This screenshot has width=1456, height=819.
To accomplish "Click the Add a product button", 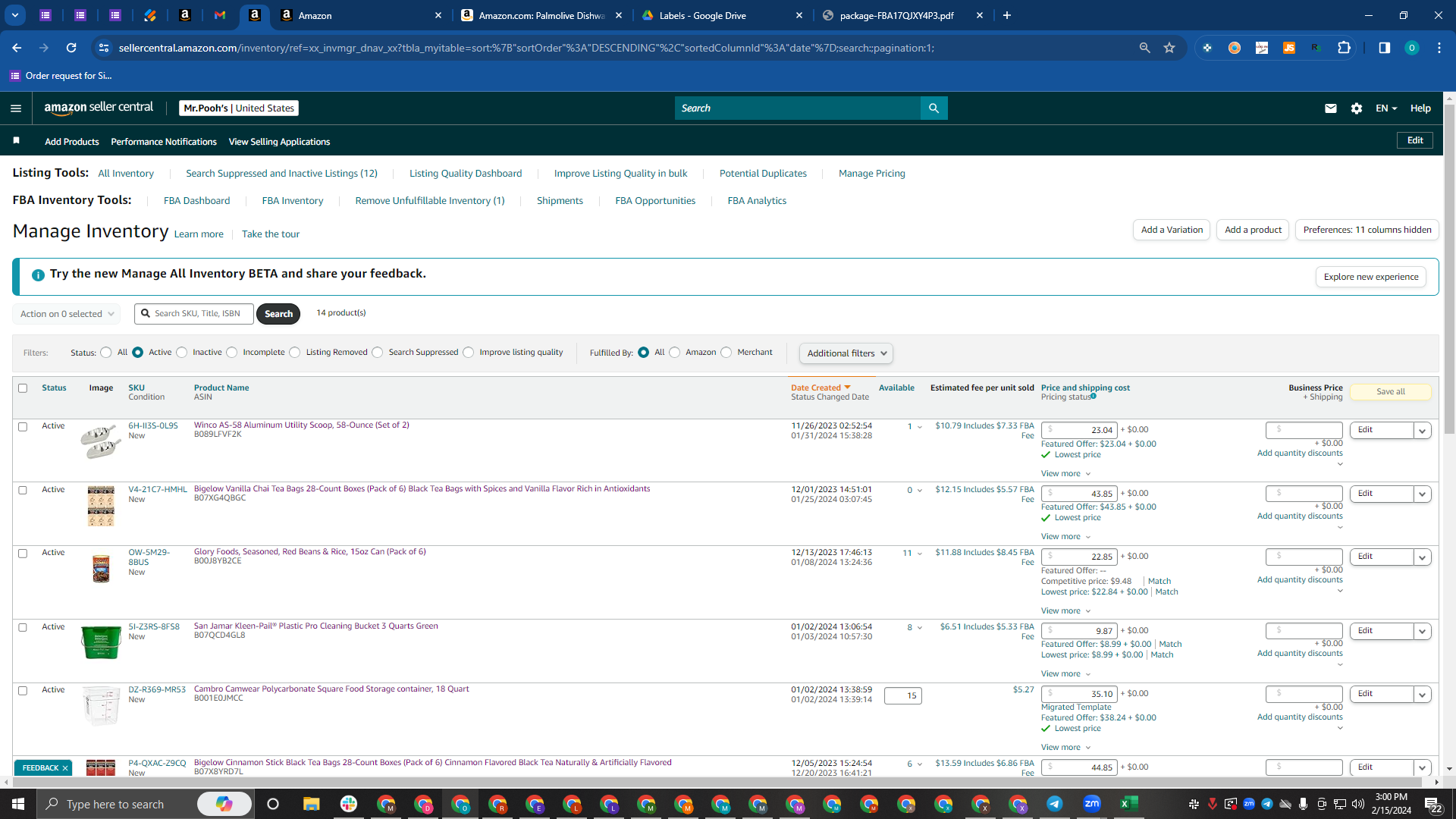I will [1253, 230].
